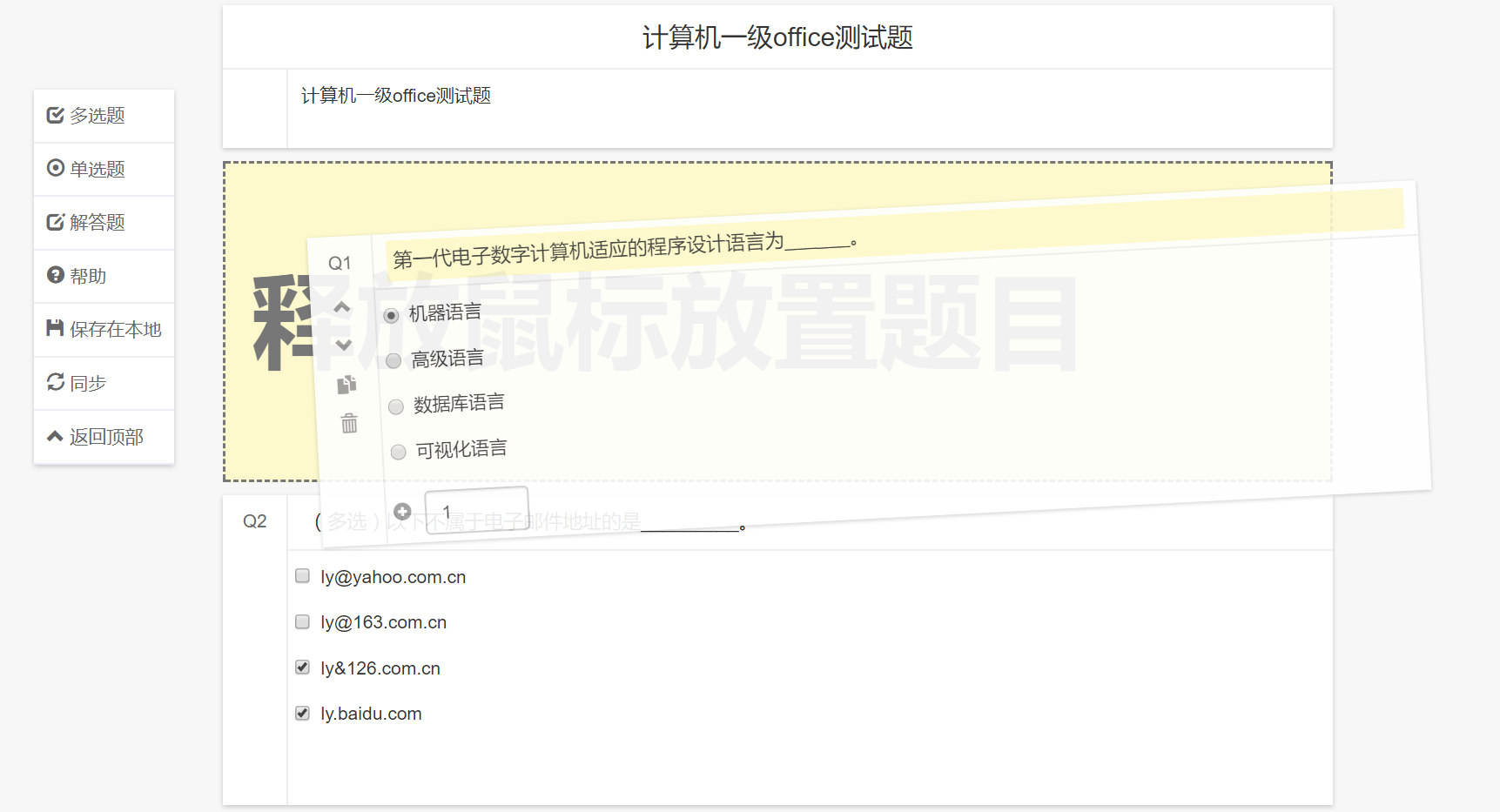Click the copy icon for Q1

[x=346, y=385]
